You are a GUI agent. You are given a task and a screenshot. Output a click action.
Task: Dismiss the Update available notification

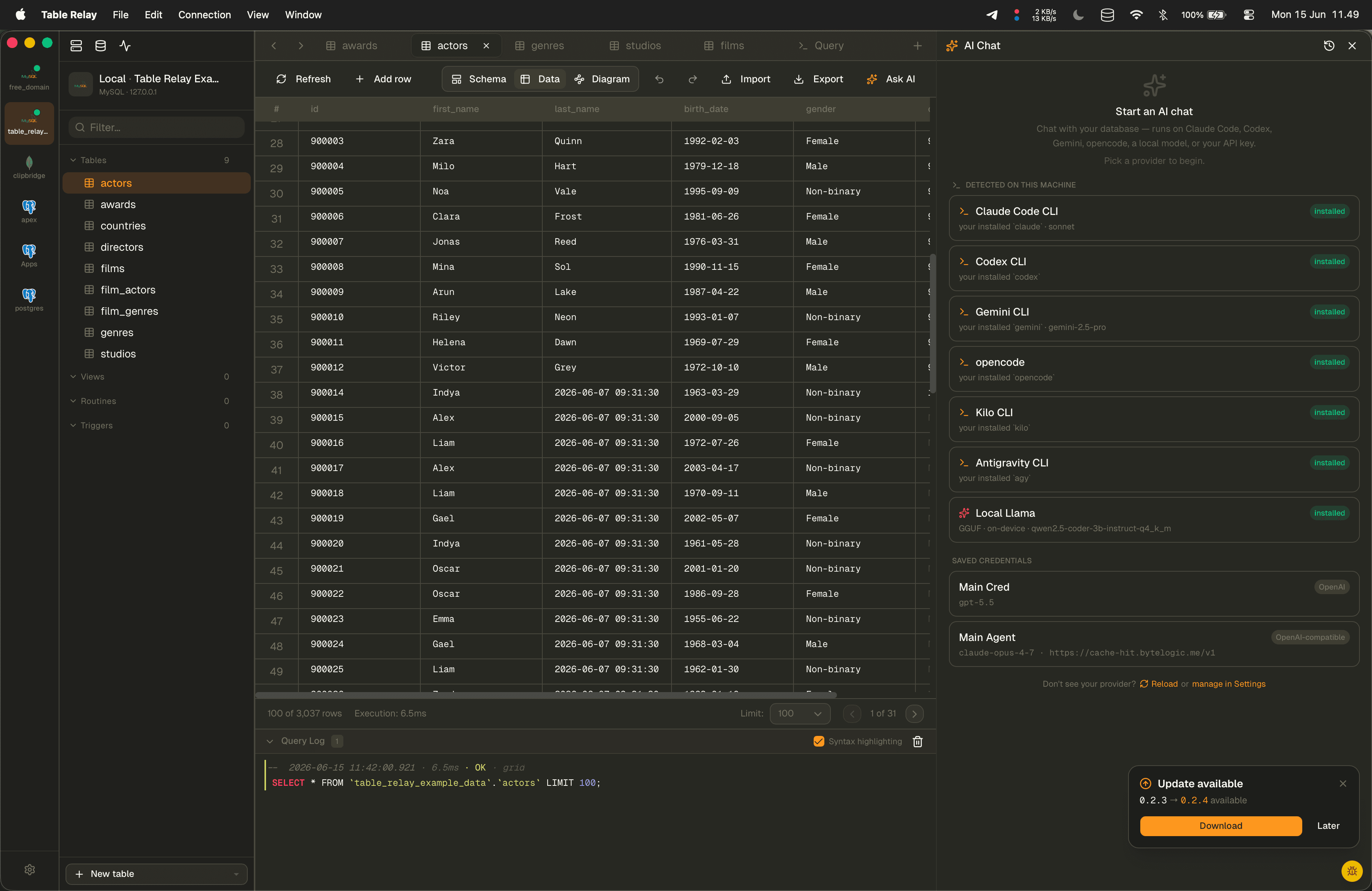click(1343, 783)
